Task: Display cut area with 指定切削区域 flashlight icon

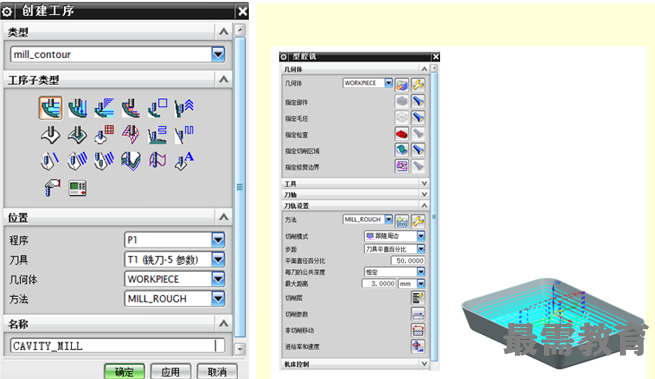Action: (418, 150)
